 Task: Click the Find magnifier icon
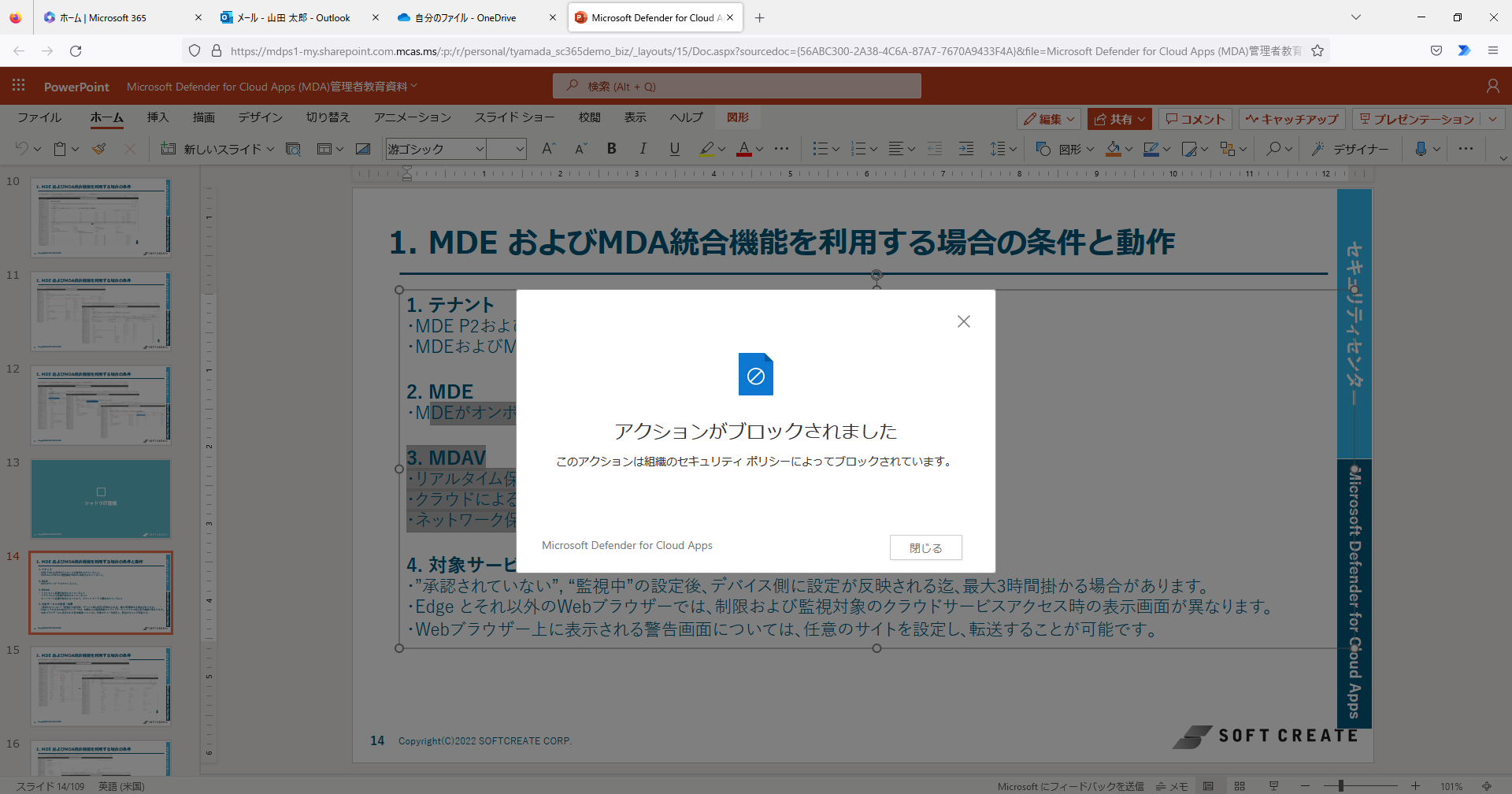1273,149
